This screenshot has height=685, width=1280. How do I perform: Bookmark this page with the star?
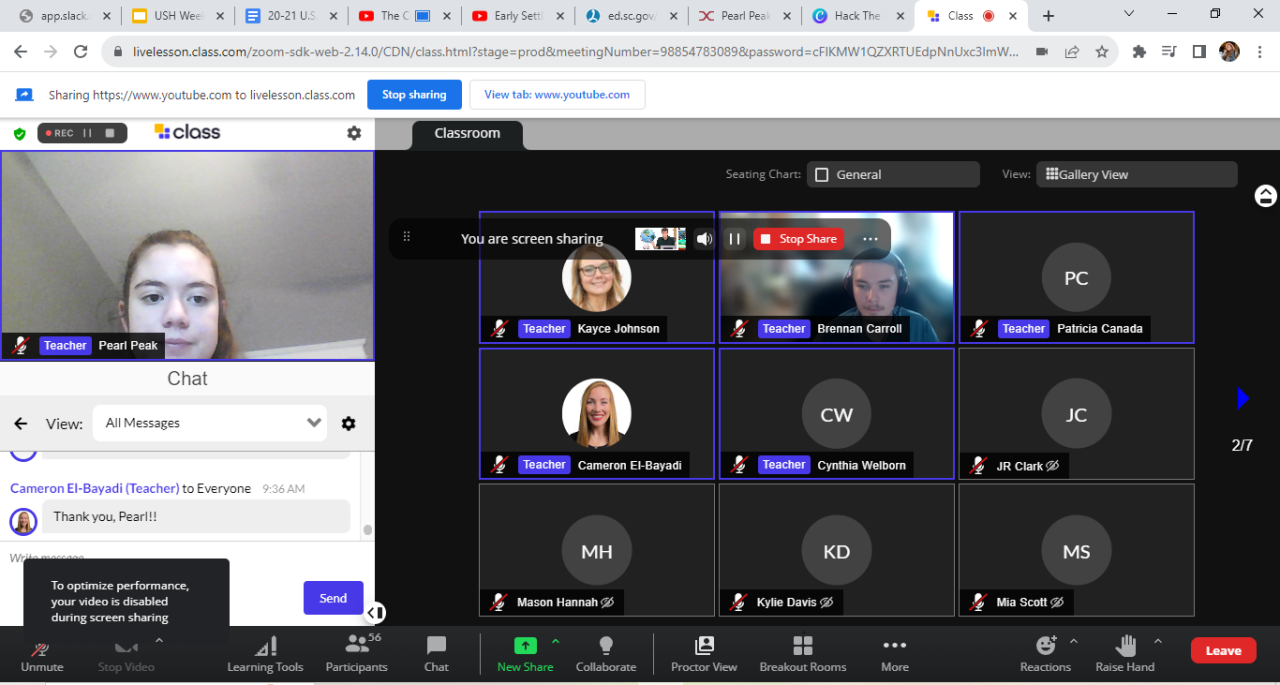pos(1102,52)
